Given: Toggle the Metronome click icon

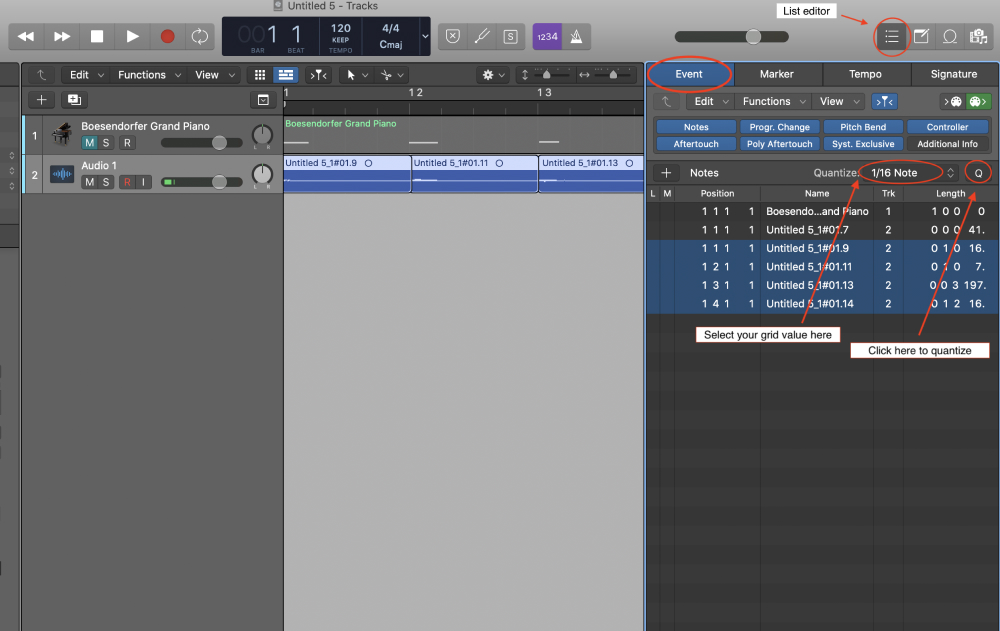Looking at the screenshot, I should click(x=576, y=36).
